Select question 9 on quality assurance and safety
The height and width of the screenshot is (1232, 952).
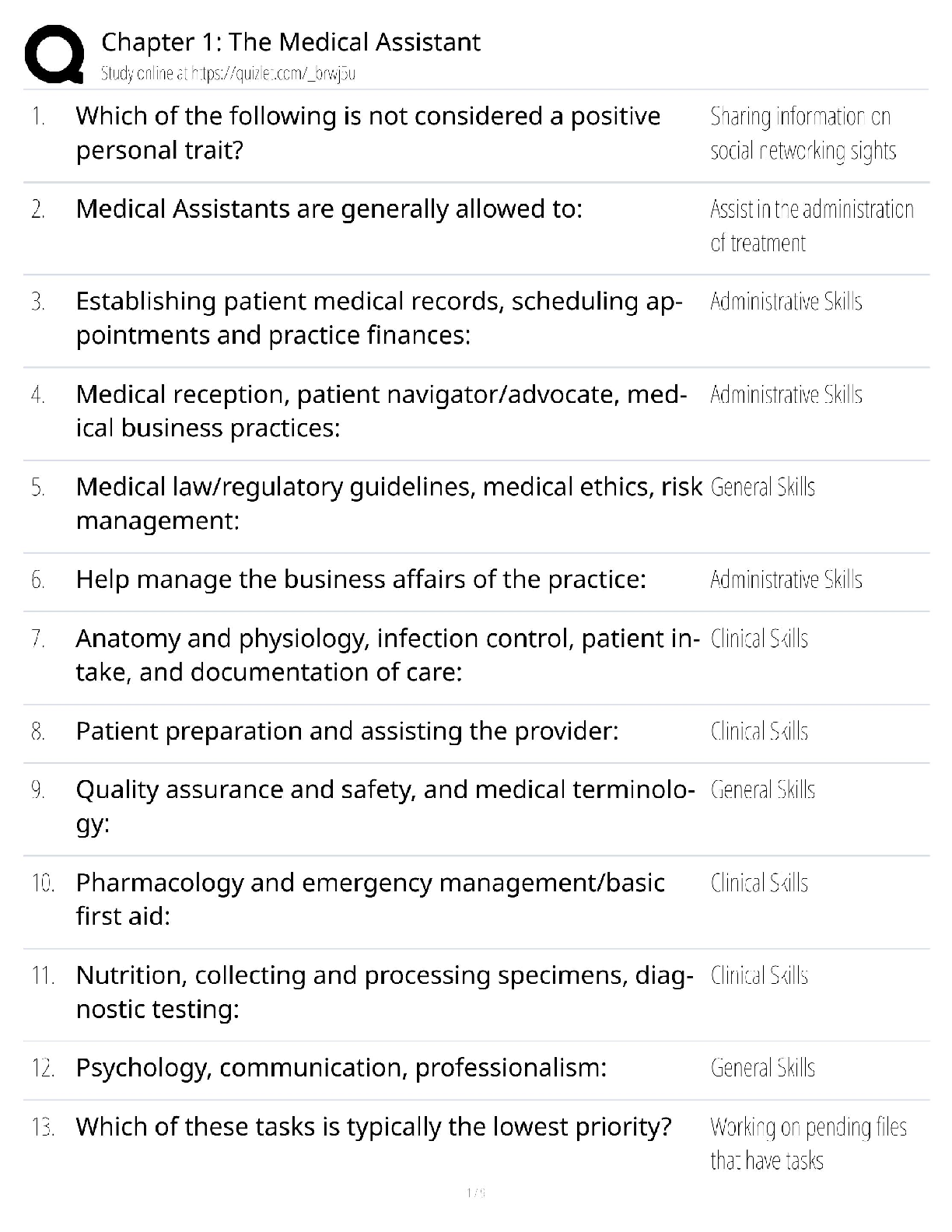pos(385,806)
